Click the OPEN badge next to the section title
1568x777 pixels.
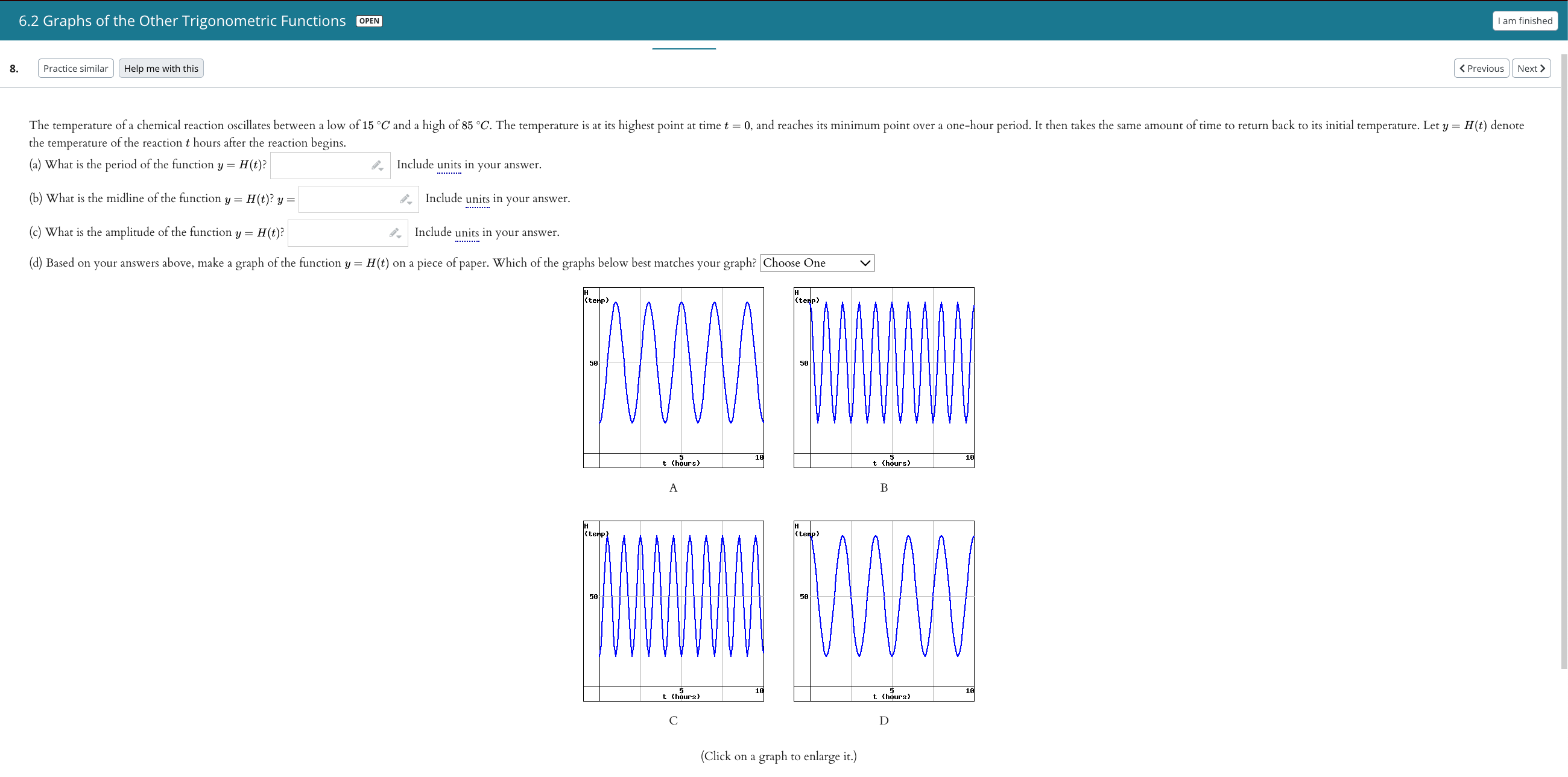pos(368,20)
